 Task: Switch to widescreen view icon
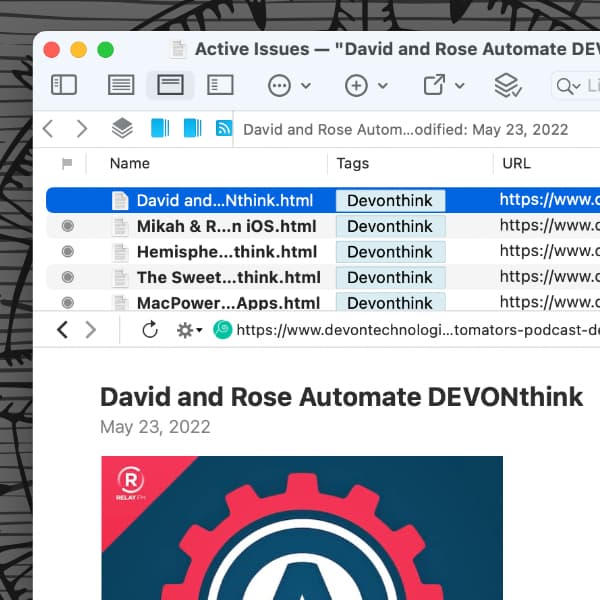pyautogui.click(x=220, y=85)
